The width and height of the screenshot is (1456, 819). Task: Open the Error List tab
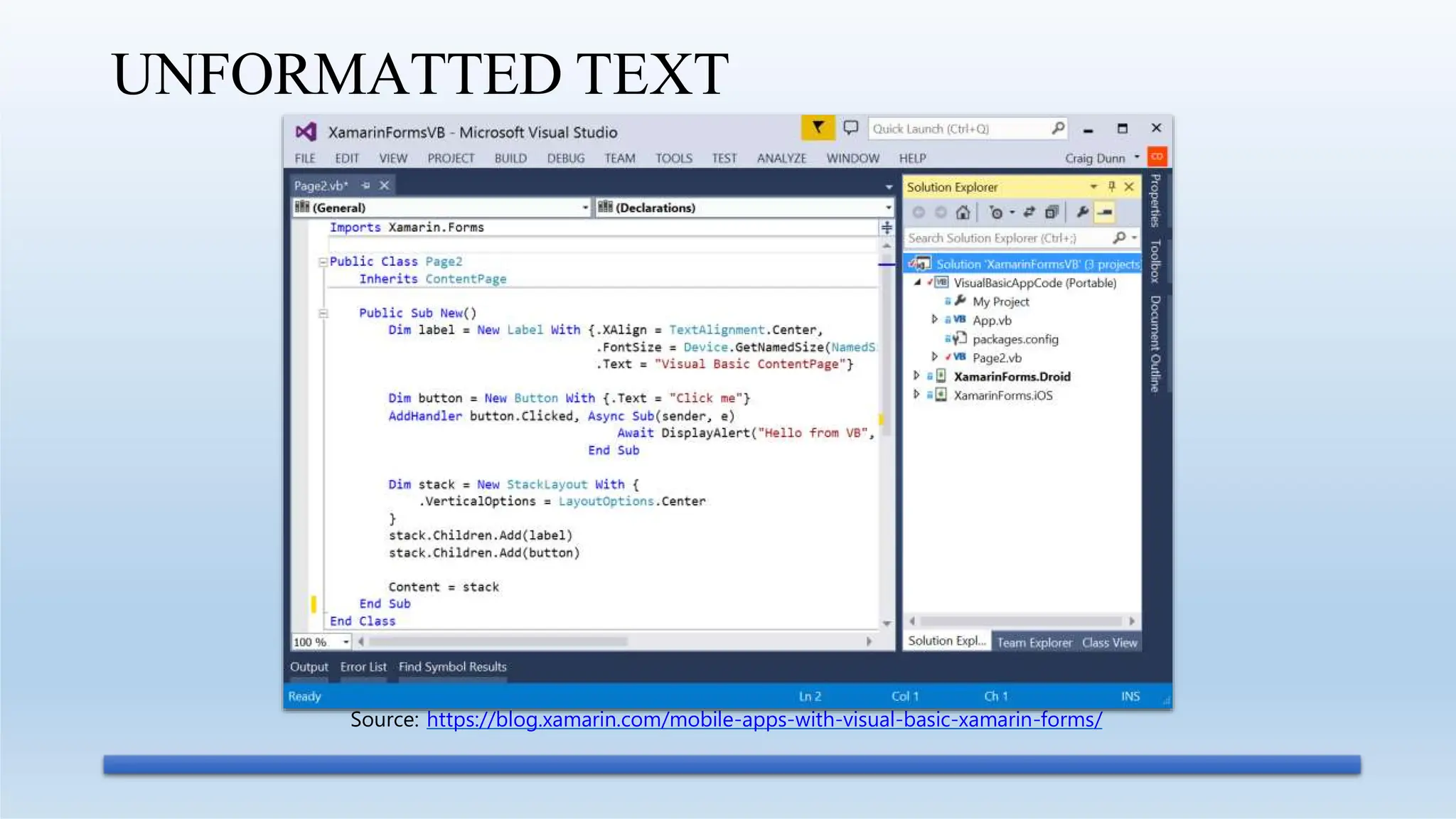coord(363,667)
